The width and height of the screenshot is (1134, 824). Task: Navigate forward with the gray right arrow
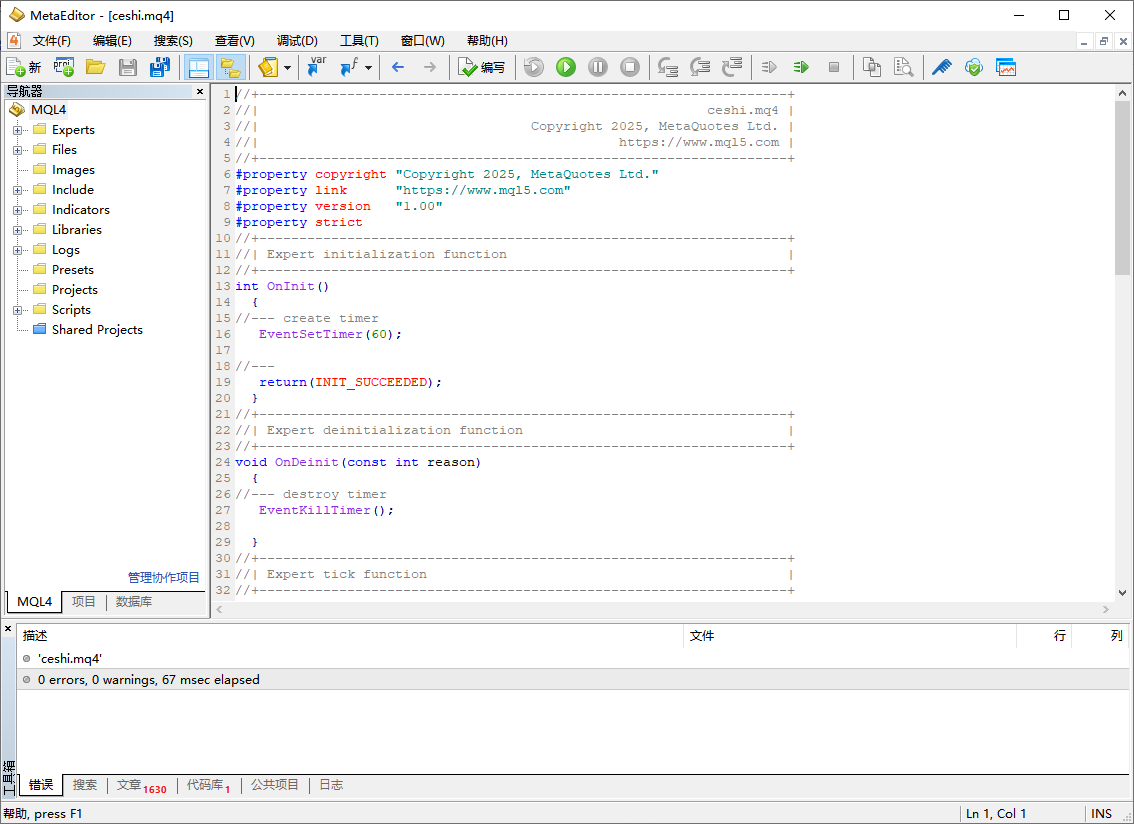tap(430, 67)
